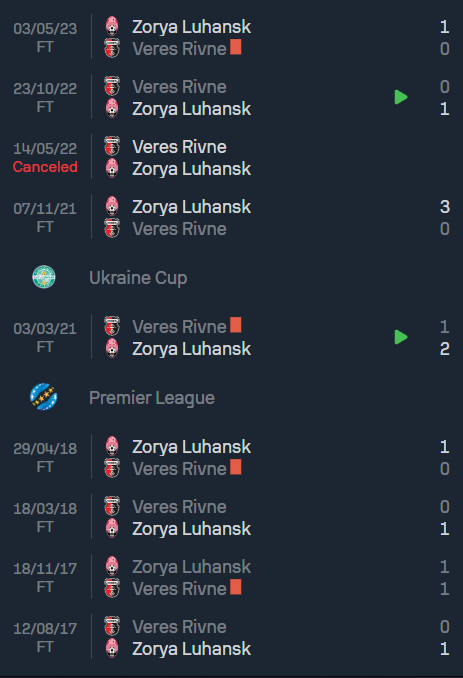Select Zorya Luhansk in the 12/08/17 match
The height and width of the screenshot is (678, 463).
coord(192,649)
